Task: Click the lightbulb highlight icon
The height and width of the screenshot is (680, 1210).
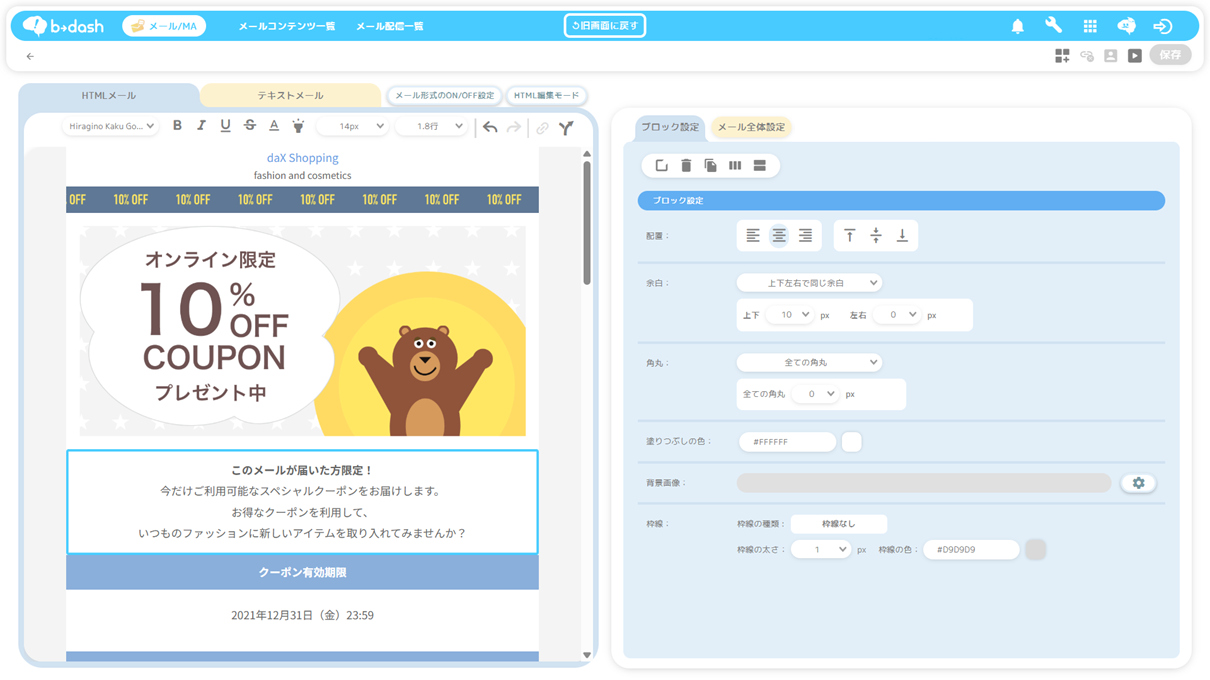Action: [x=298, y=127]
